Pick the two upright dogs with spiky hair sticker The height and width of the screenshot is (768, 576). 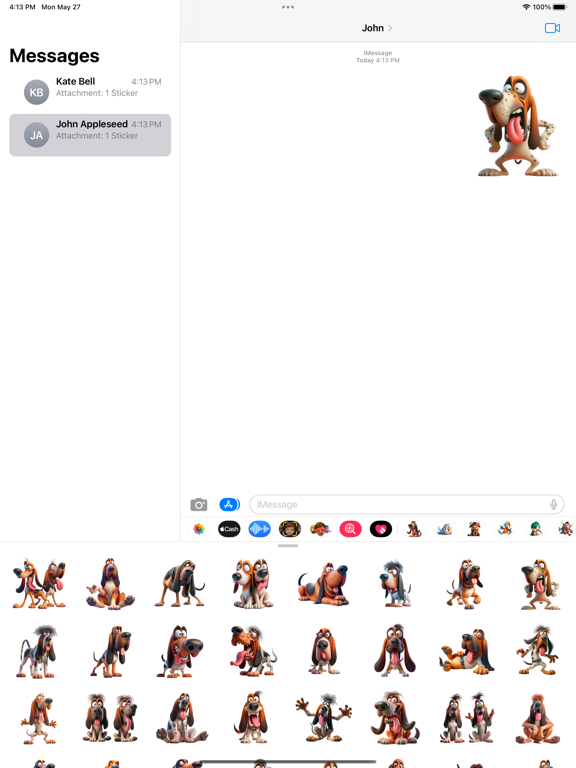point(467,718)
